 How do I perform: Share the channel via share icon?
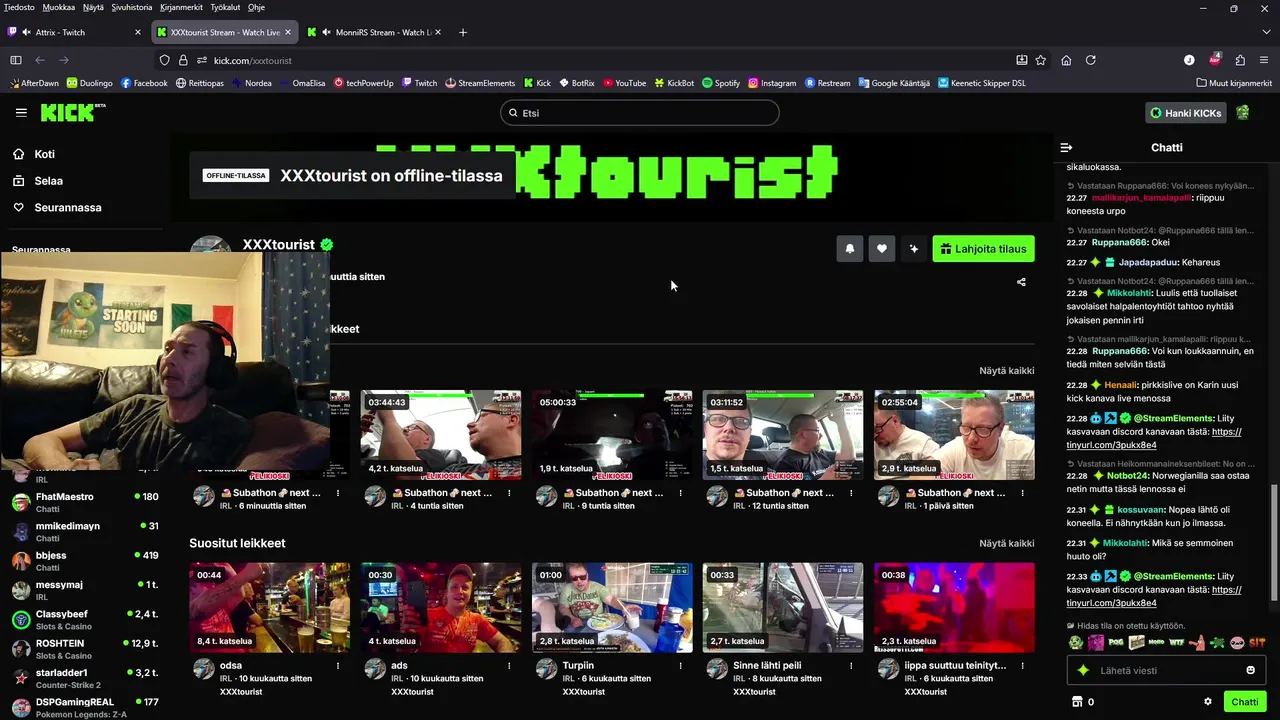pos(1021,282)
